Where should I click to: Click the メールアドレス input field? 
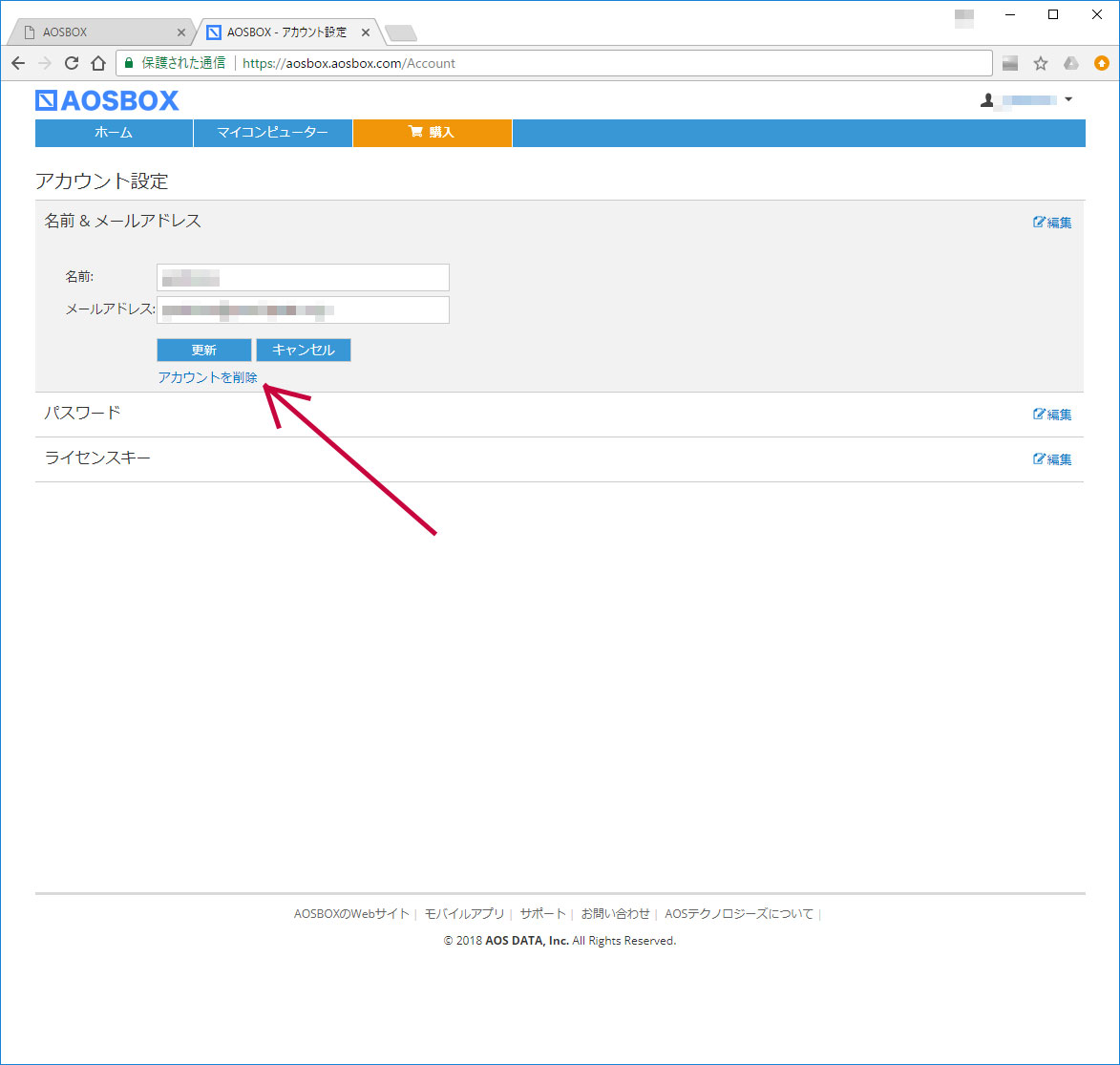coord(303,310)
